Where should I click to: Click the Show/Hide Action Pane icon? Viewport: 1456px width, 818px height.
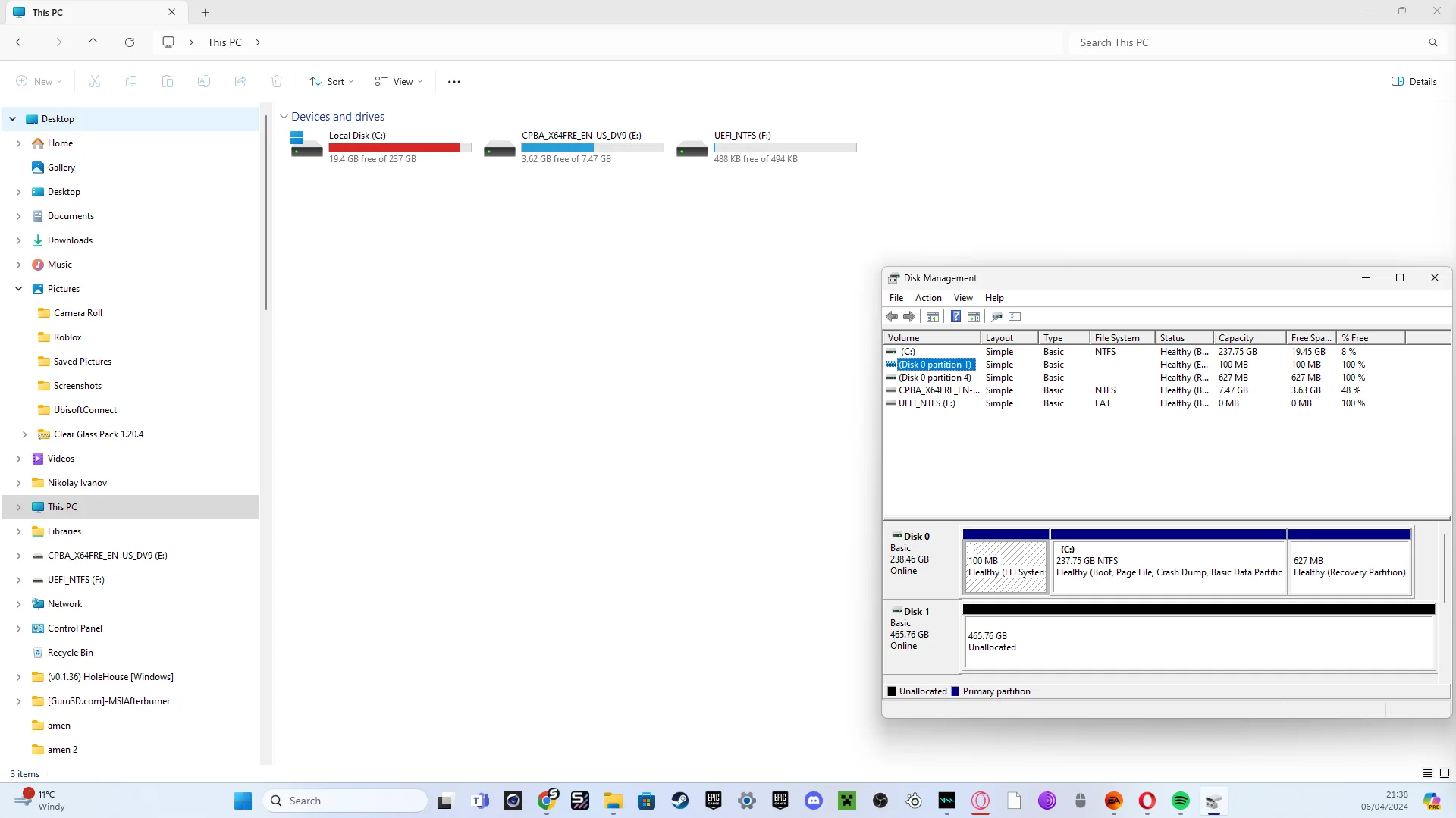(x=974, y=317)
